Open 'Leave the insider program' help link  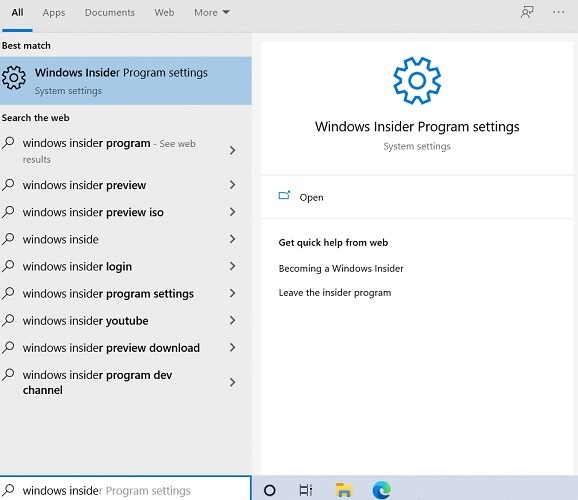click(x=335, y=293)
